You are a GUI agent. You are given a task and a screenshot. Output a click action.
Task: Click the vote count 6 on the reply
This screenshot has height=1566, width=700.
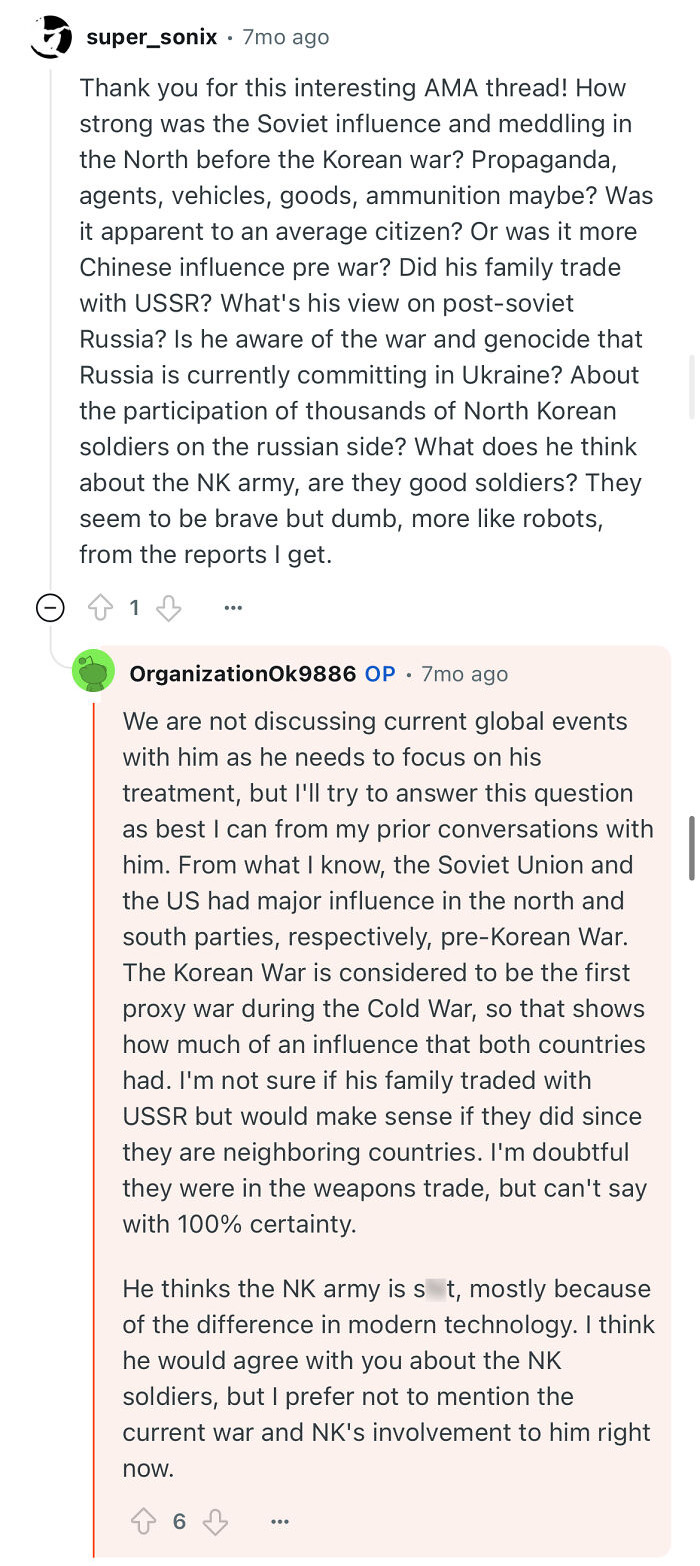pyautogui.click(x=181, y=1521)
